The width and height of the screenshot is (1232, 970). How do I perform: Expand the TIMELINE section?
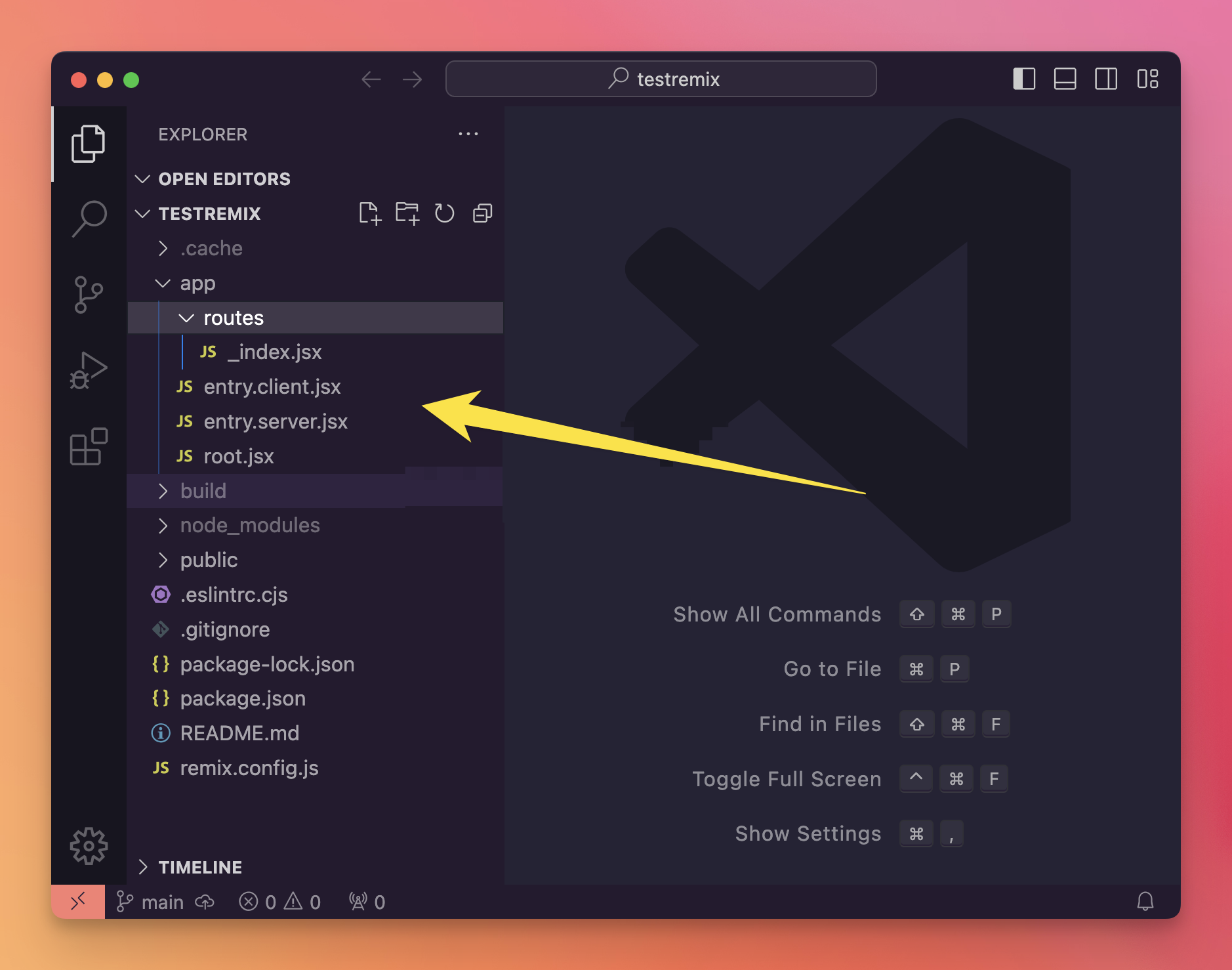pos(200,868)
